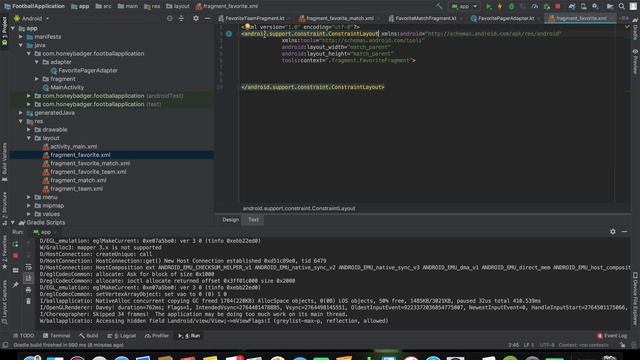Open the Terminal tool window

tap(56, 336)
